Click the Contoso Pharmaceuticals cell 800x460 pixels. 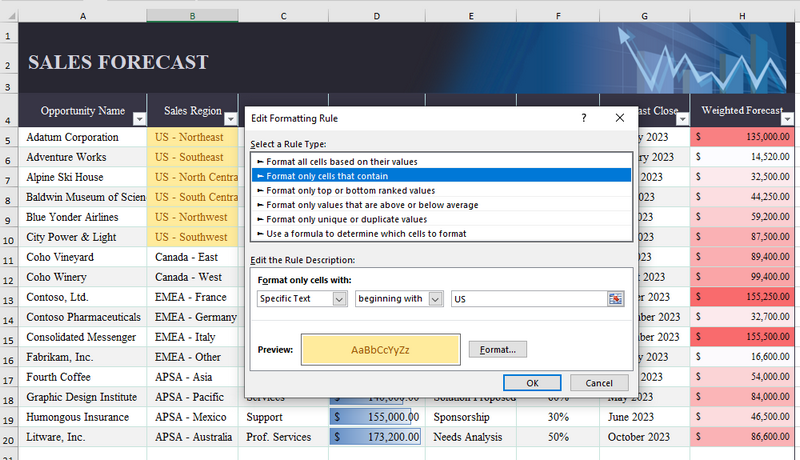coord(83,317)
